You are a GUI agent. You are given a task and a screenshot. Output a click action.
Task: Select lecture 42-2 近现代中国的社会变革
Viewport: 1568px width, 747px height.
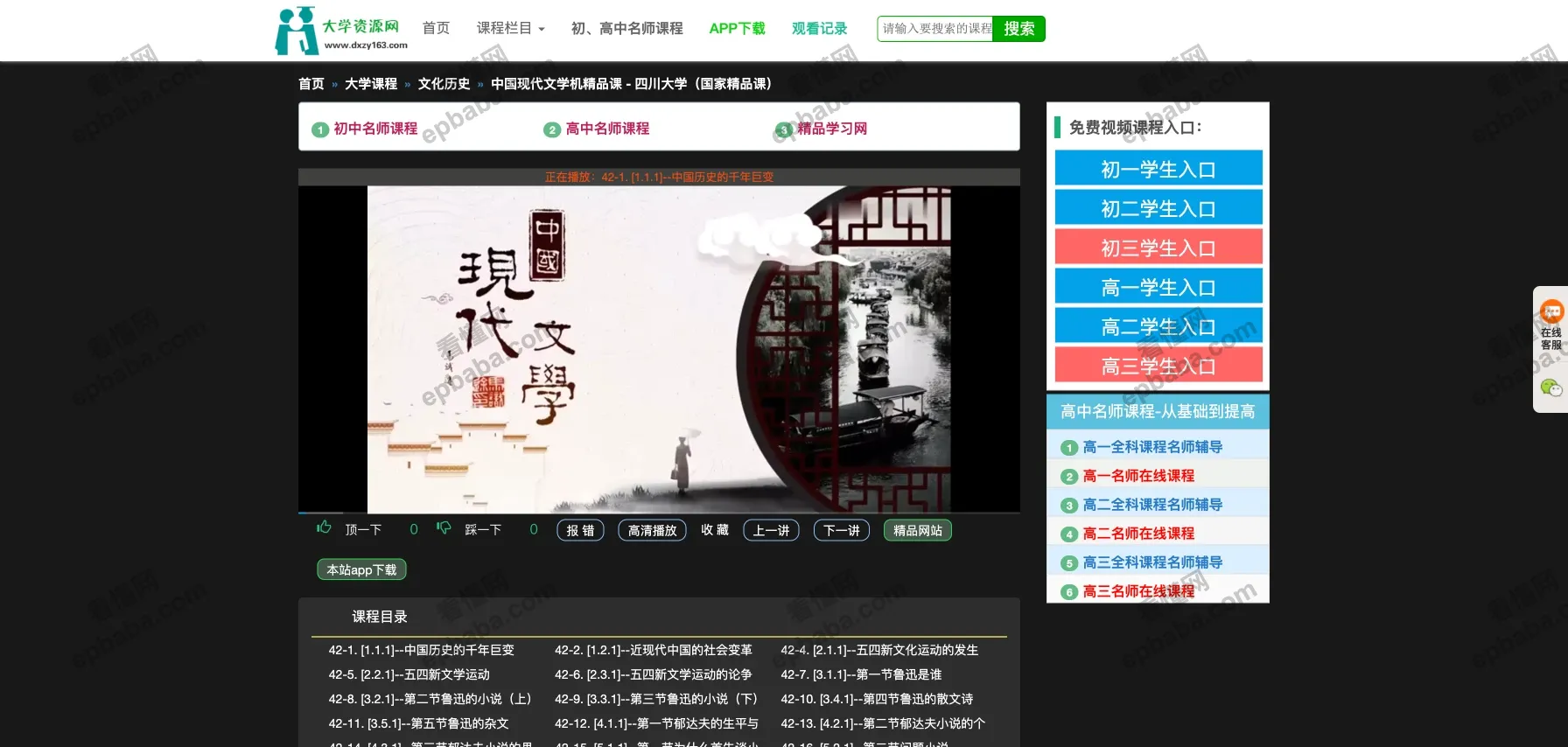[x=653, y=650]
